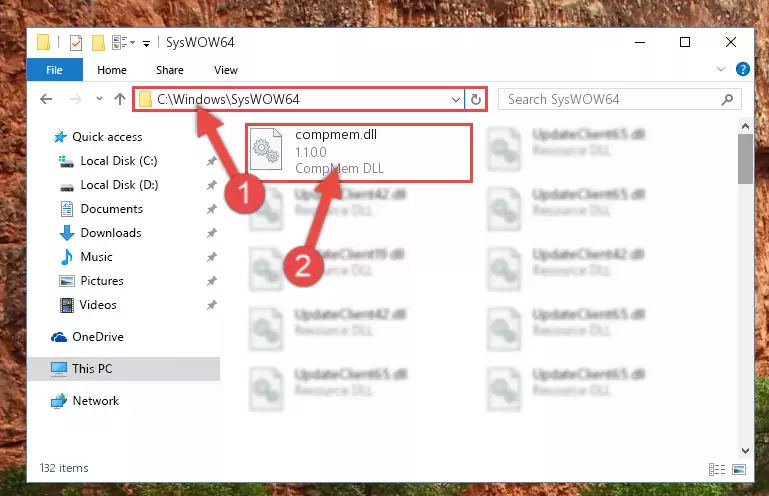Click the pin icon next to Documents

(x=211, y=209)
